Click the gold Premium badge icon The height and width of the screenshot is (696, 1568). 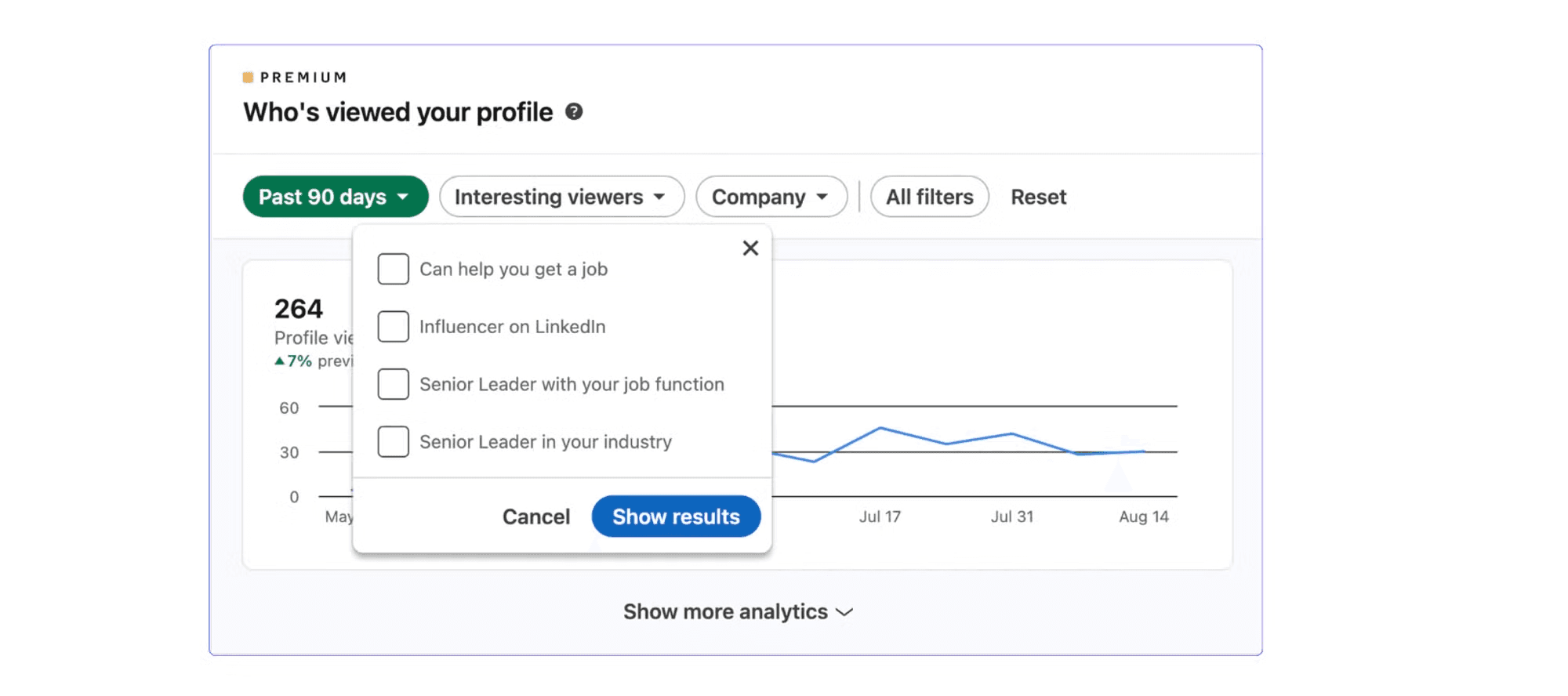pyautogui.click(x=248, y=78)
